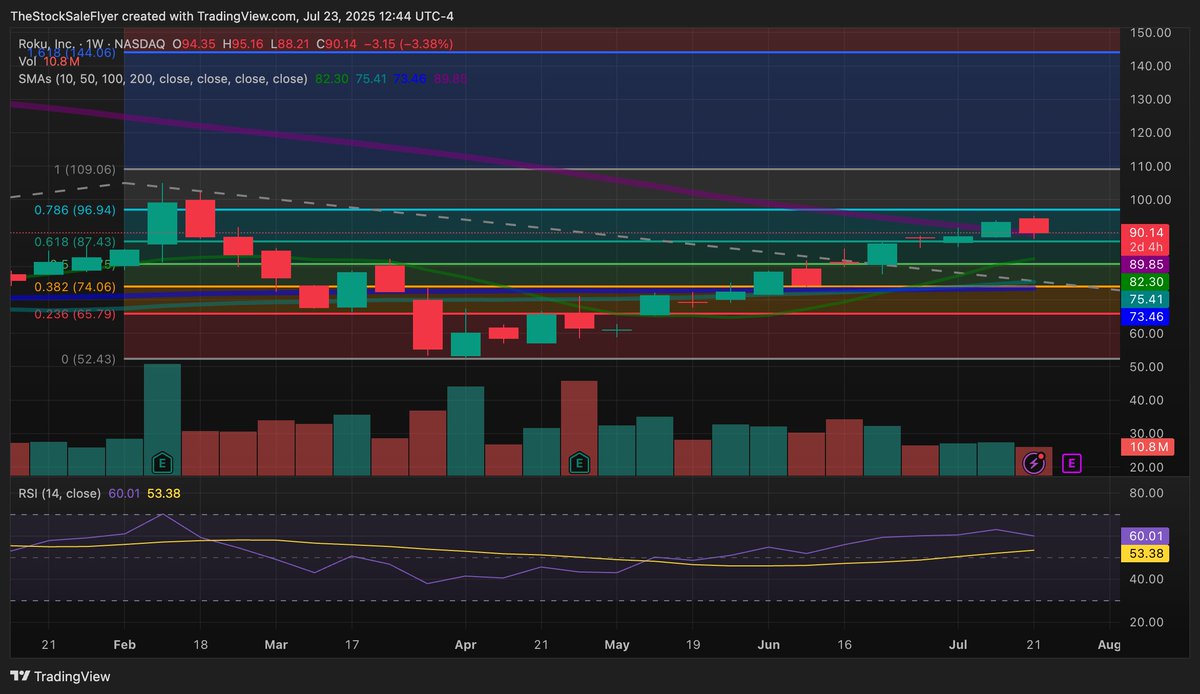Screen dimensions: 1200x694
Task: Click the purple lightning bolt event icon
Action: point(1035,463)
